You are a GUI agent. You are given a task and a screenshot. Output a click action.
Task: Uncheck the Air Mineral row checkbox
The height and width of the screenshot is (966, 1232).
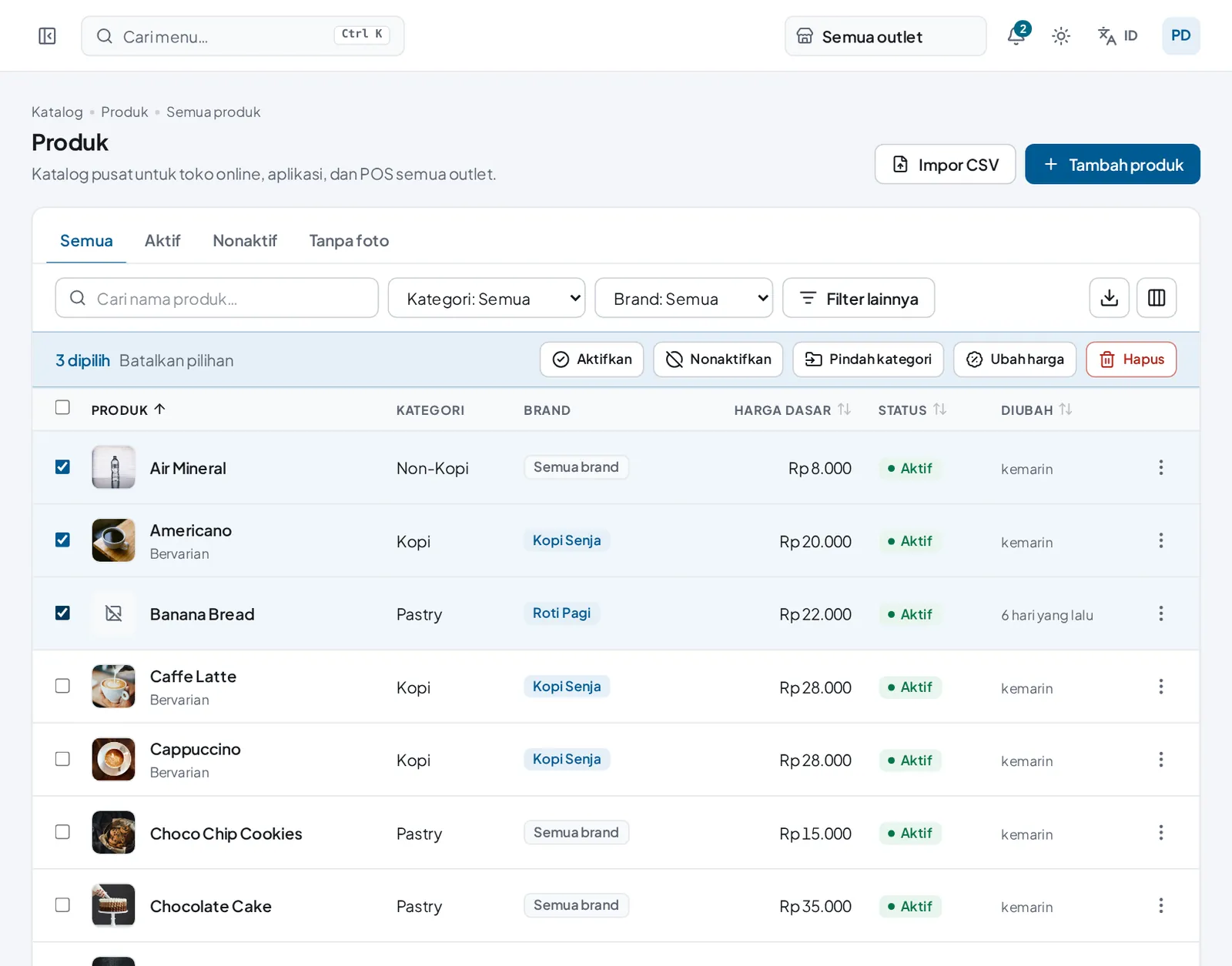(62, 467)
